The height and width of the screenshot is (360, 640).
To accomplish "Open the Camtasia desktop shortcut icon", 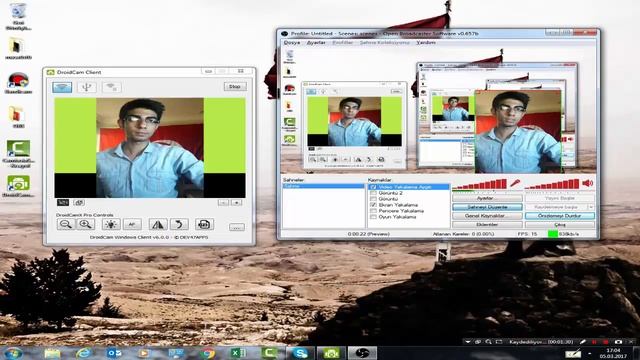I will click(x=18, y=154).
